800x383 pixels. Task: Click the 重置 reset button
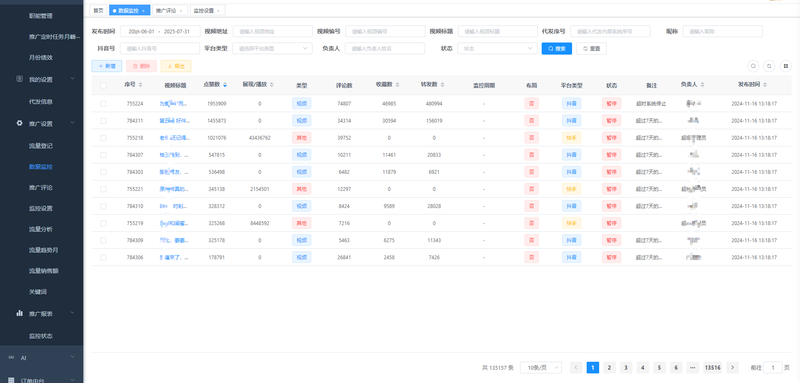coord(591,48)
